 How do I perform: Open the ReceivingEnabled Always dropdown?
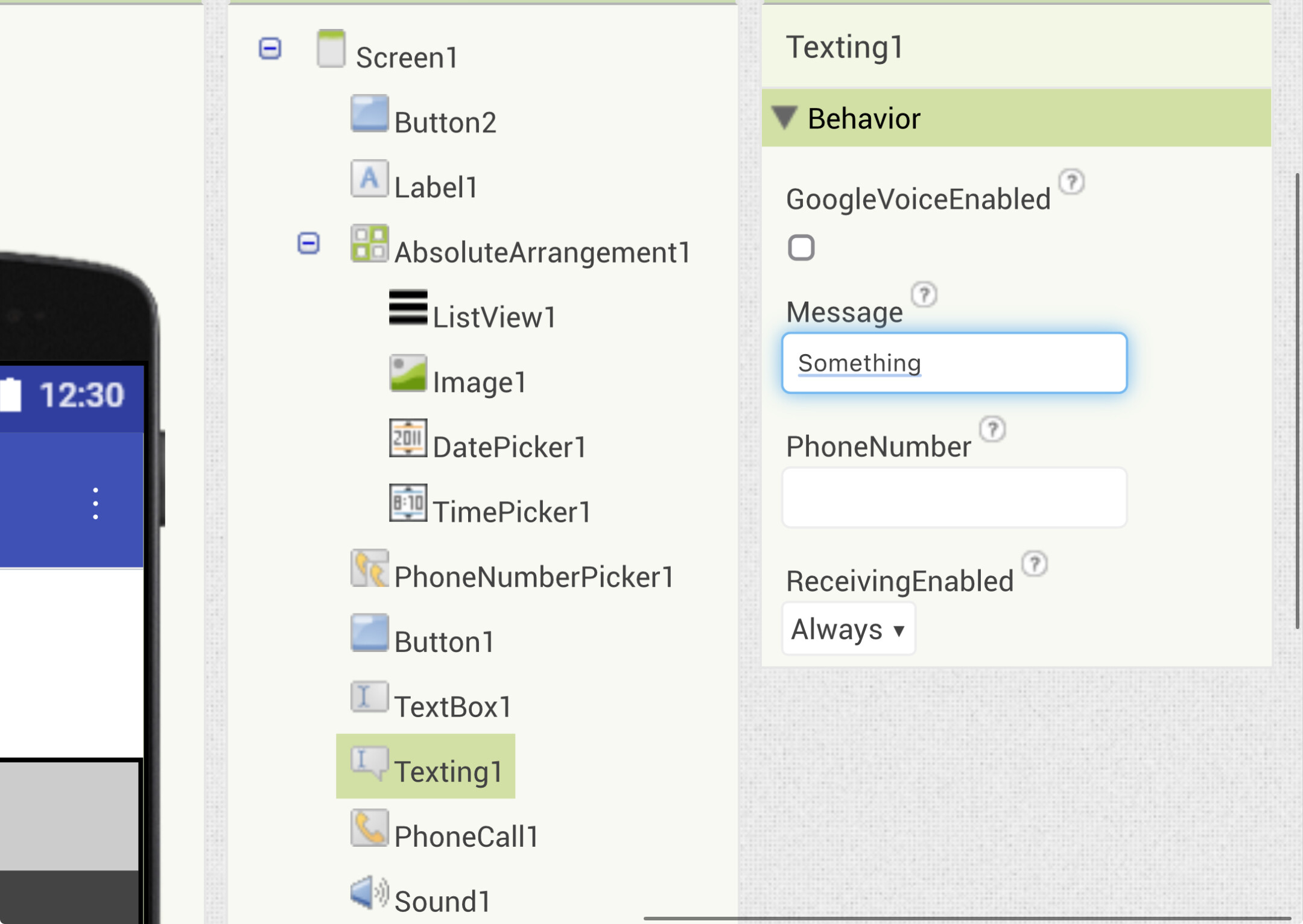click(848, 629)
